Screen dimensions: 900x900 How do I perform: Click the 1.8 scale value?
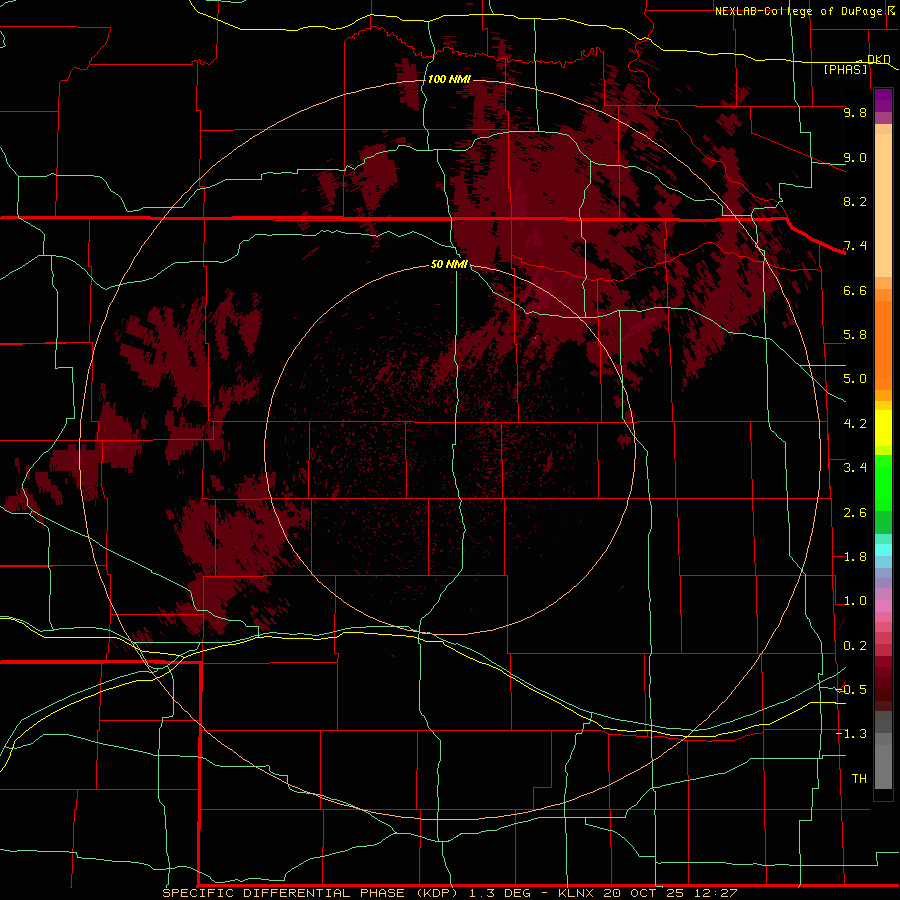[x=855, y=557]
